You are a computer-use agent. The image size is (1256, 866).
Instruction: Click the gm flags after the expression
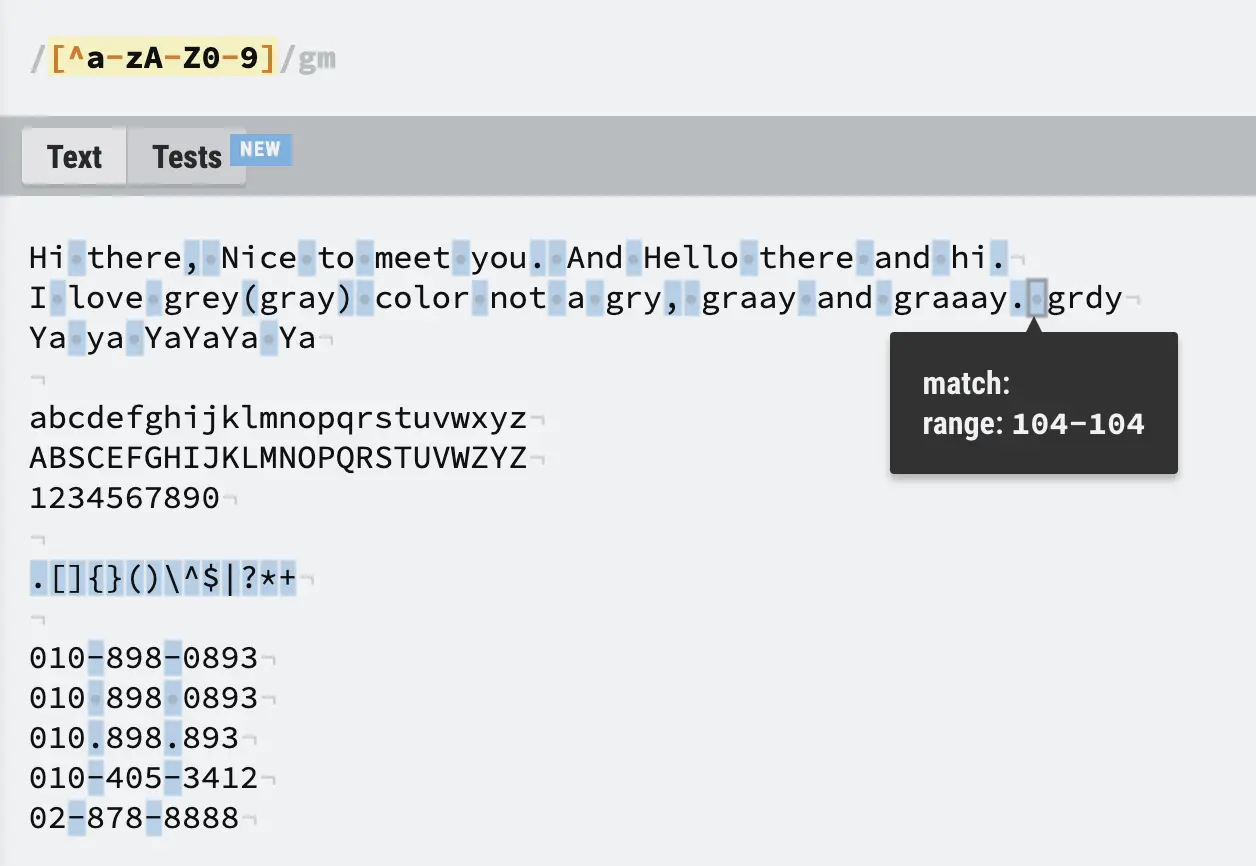coord(317,59)
